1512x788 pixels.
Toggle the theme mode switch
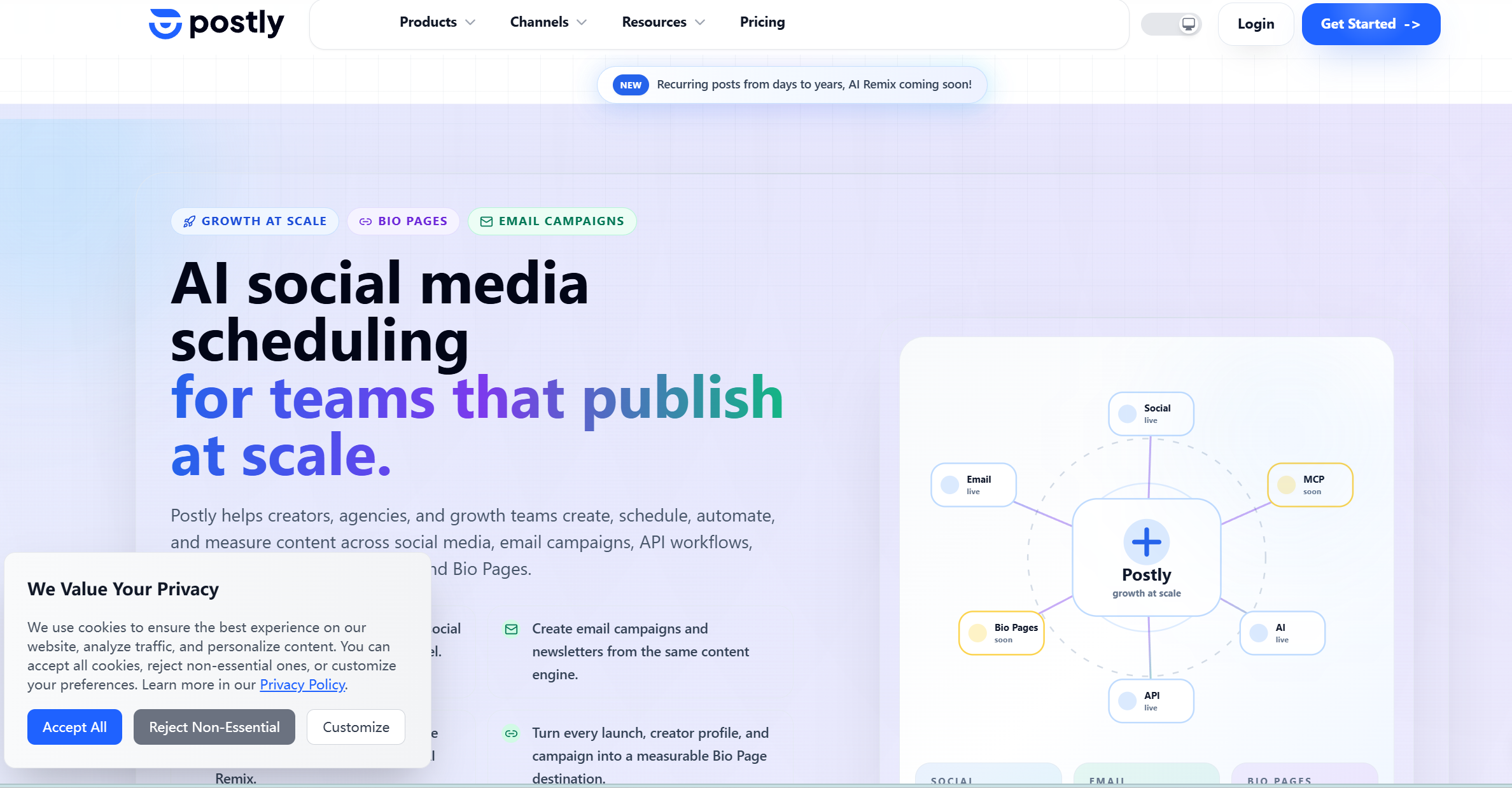pos(1171,24)
